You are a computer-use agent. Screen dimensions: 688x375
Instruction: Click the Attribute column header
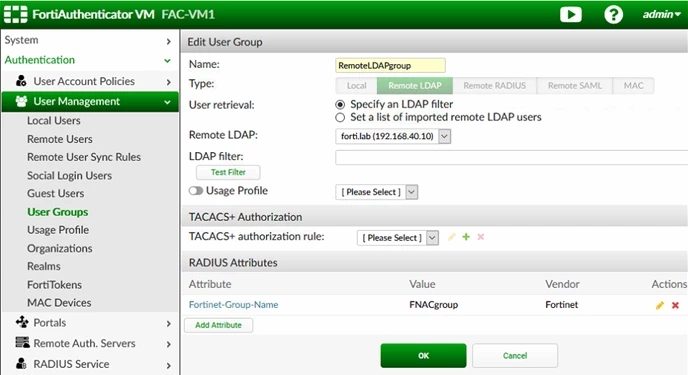(x=210, y=284)
